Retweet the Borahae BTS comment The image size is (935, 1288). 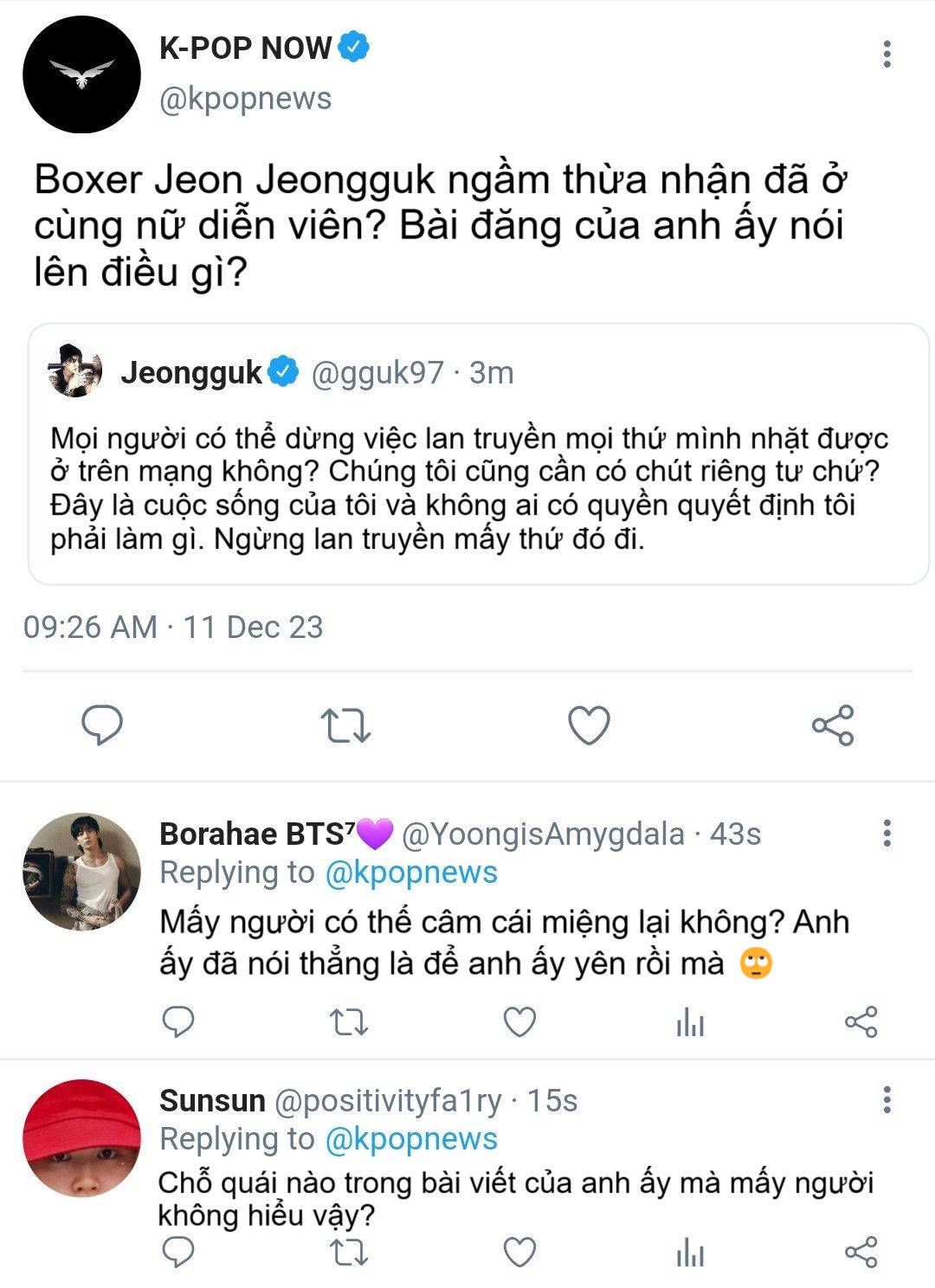point(349,1022)
